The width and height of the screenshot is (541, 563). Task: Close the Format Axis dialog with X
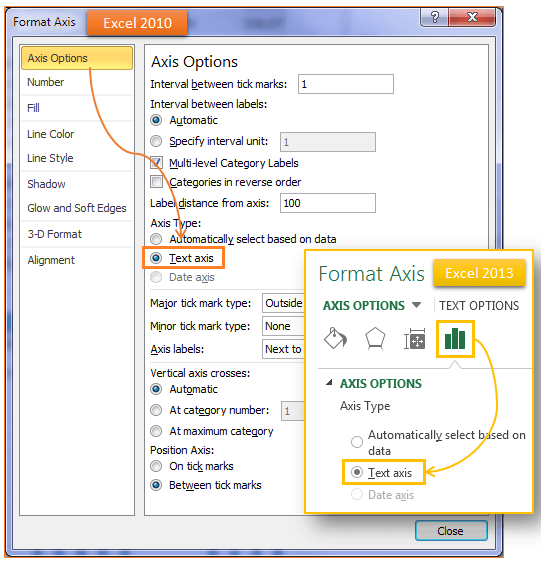[472, 17]
